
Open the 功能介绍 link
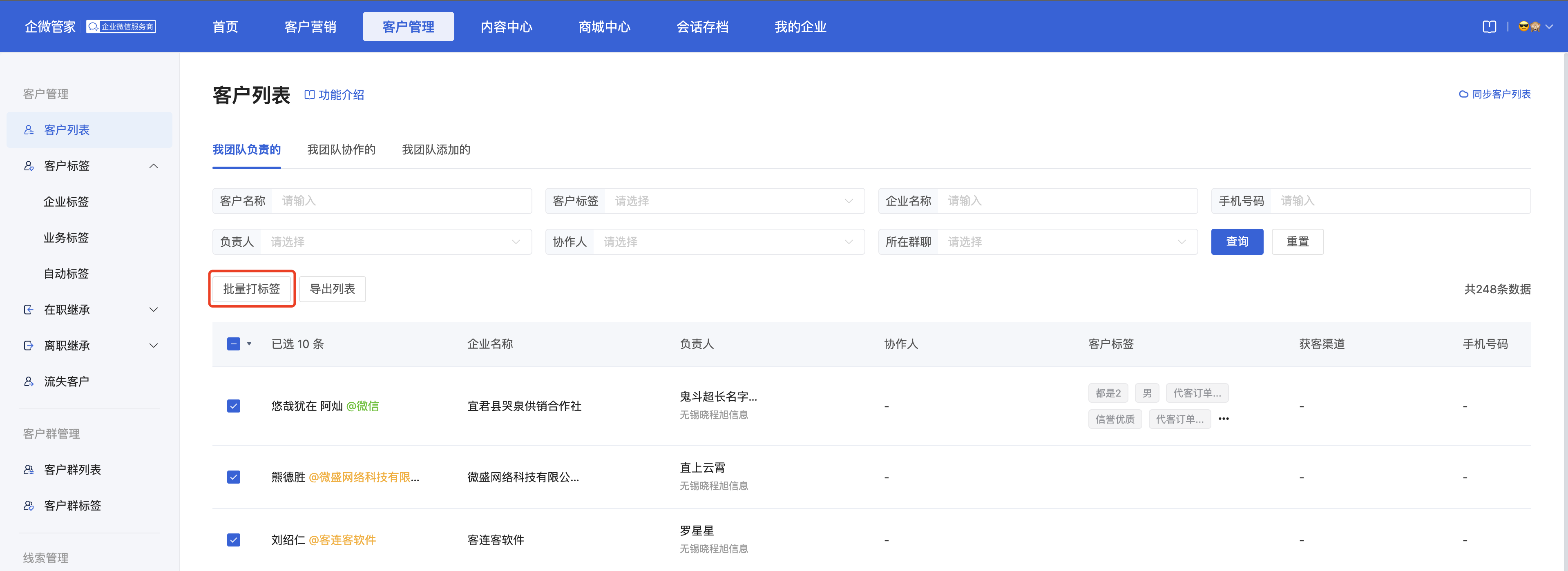(342, 95)
